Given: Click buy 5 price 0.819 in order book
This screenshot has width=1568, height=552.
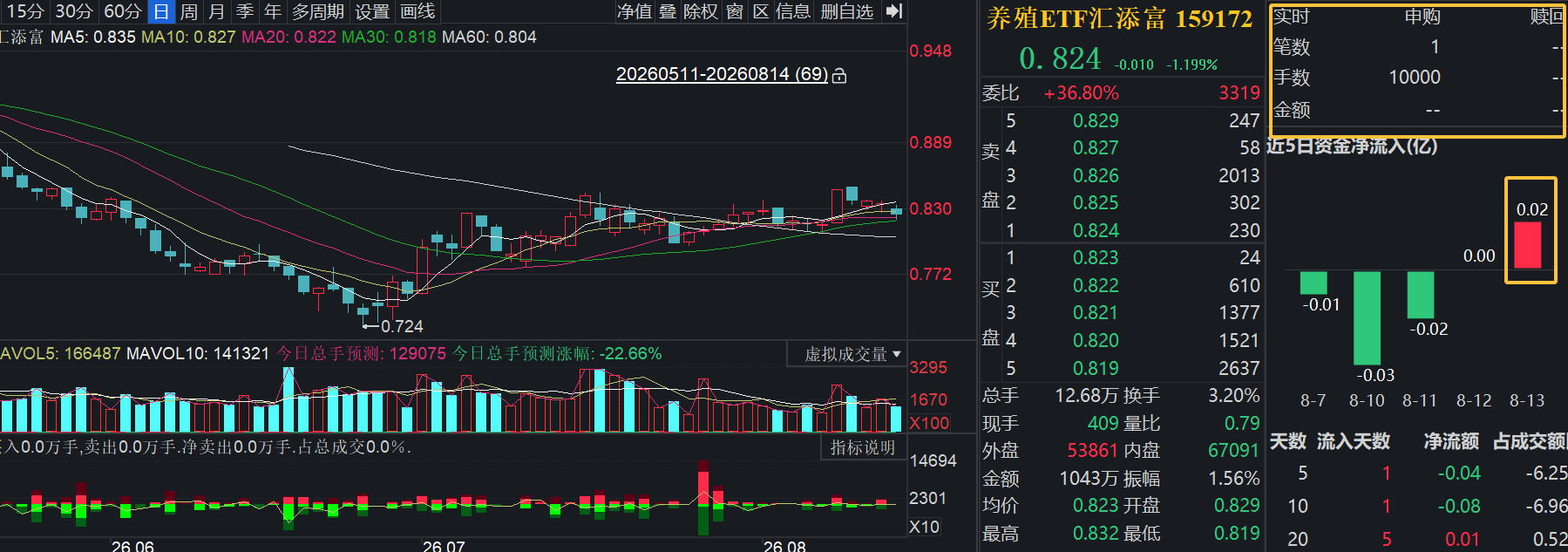Looking at the screenshot, I should point(1096,368).
